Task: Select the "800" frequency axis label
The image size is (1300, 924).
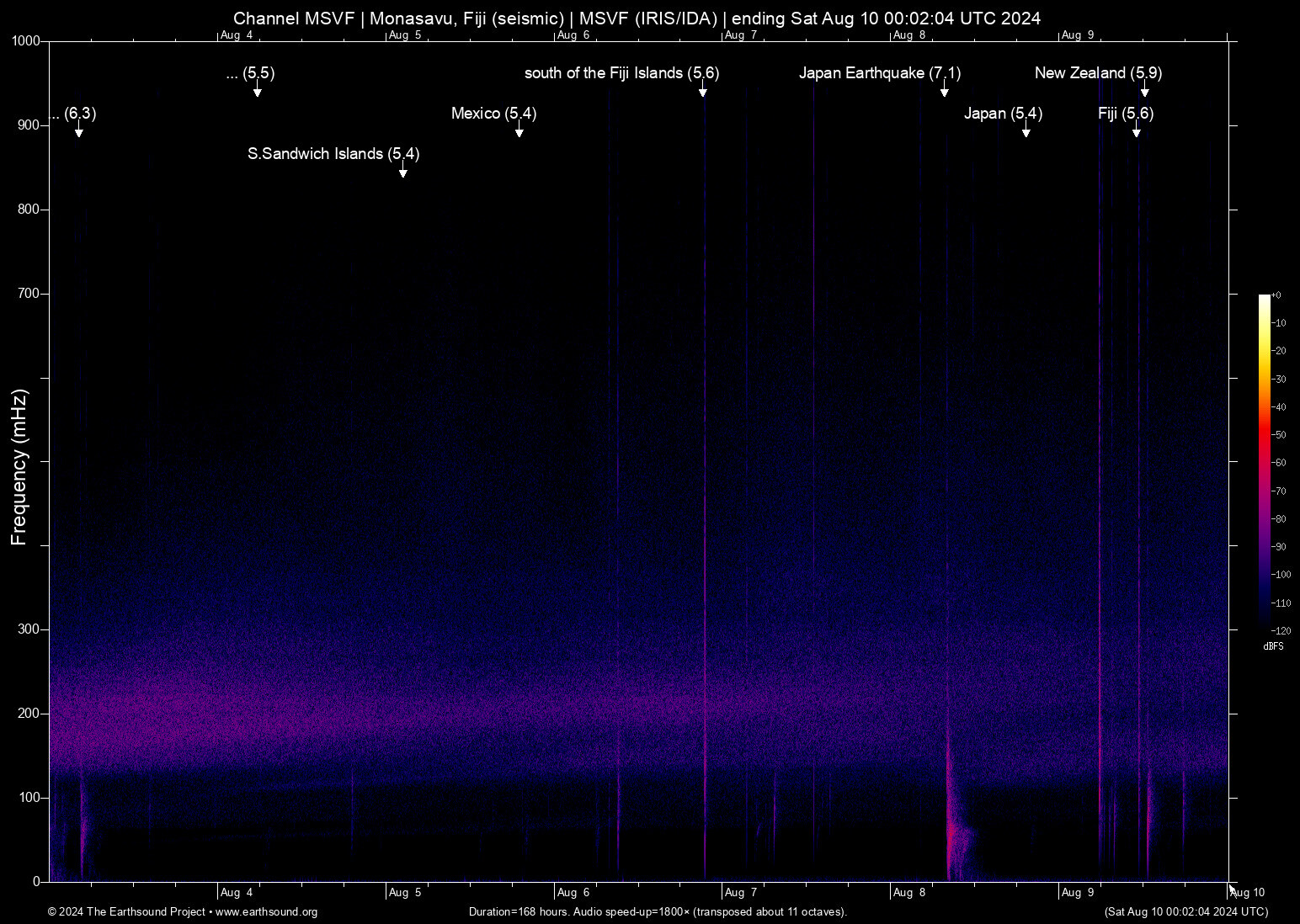Action: tap(29, 210)
